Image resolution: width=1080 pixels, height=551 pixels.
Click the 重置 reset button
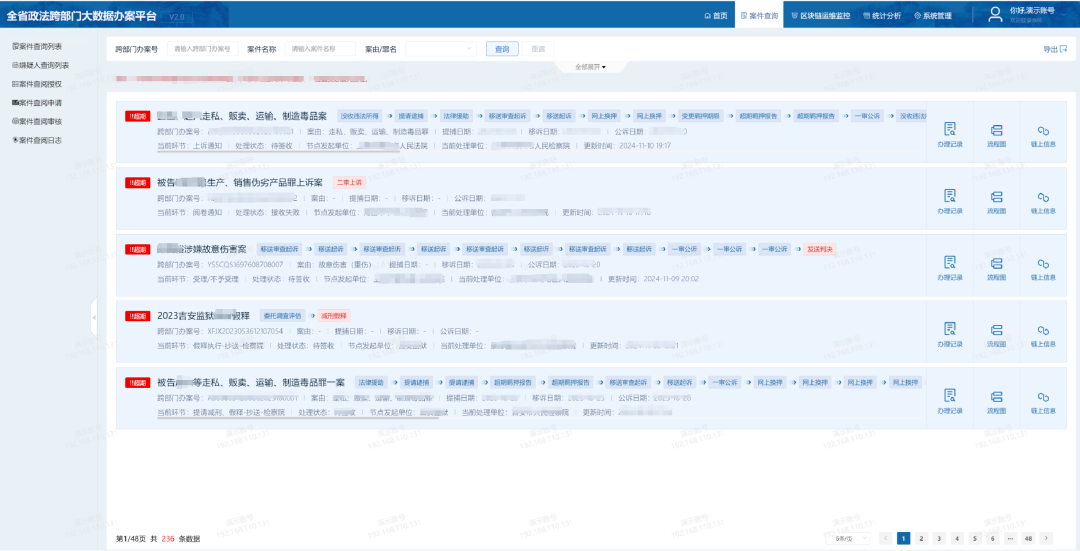pos(538,48)
